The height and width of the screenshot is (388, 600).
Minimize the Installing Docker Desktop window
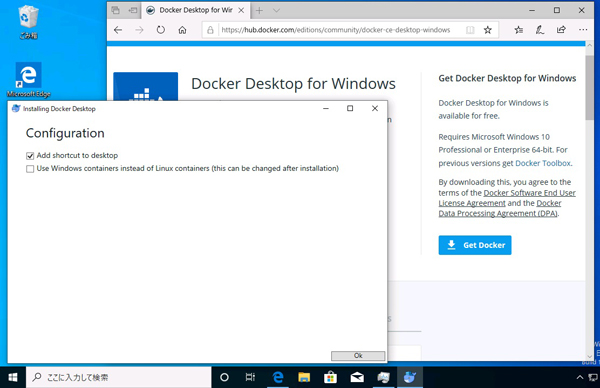(x=326, y=108)
